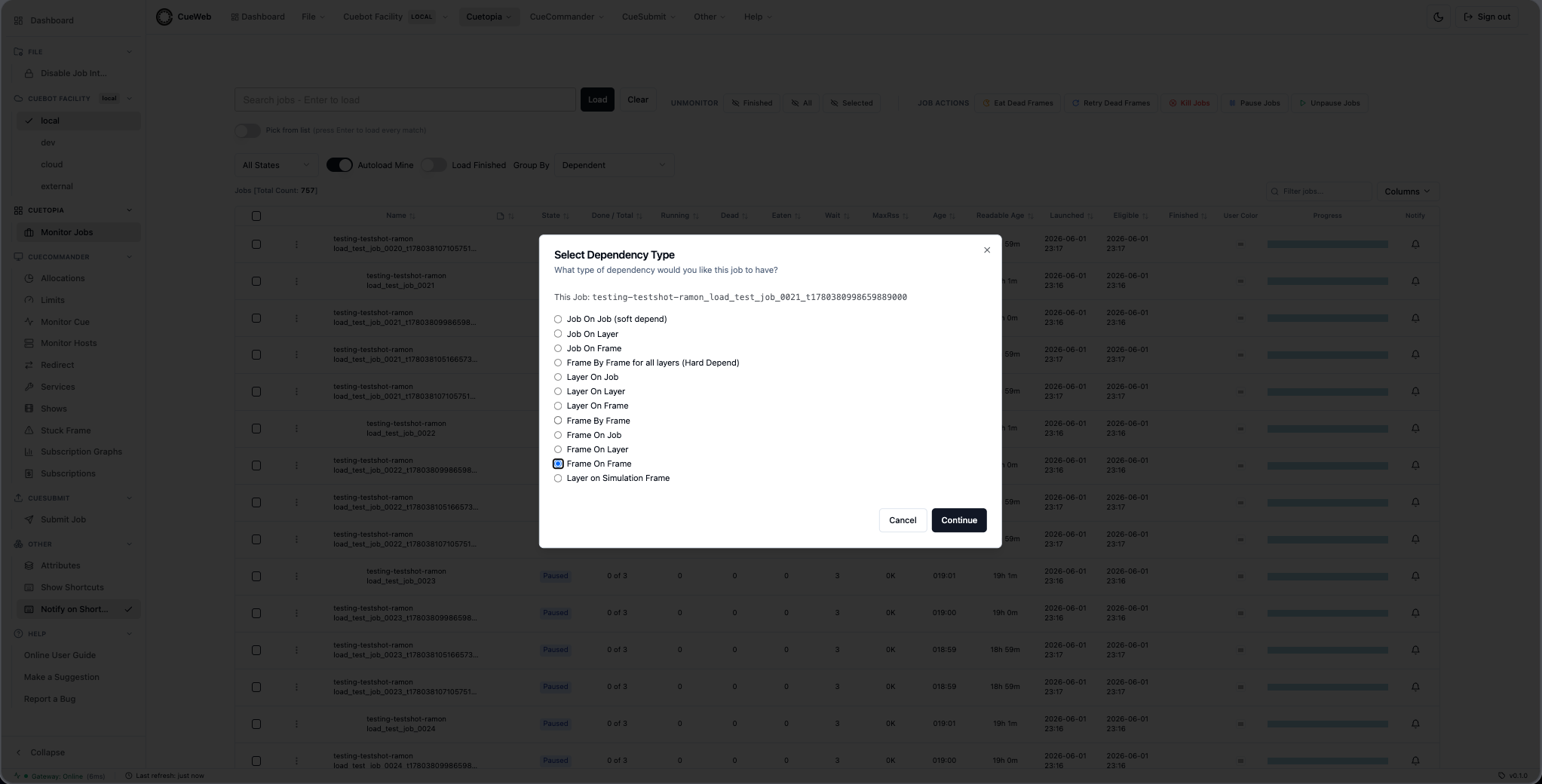This screenshot has width=1542, height=784.
Task: Choose Layer on Simulation Frame option
Action: 558,478
